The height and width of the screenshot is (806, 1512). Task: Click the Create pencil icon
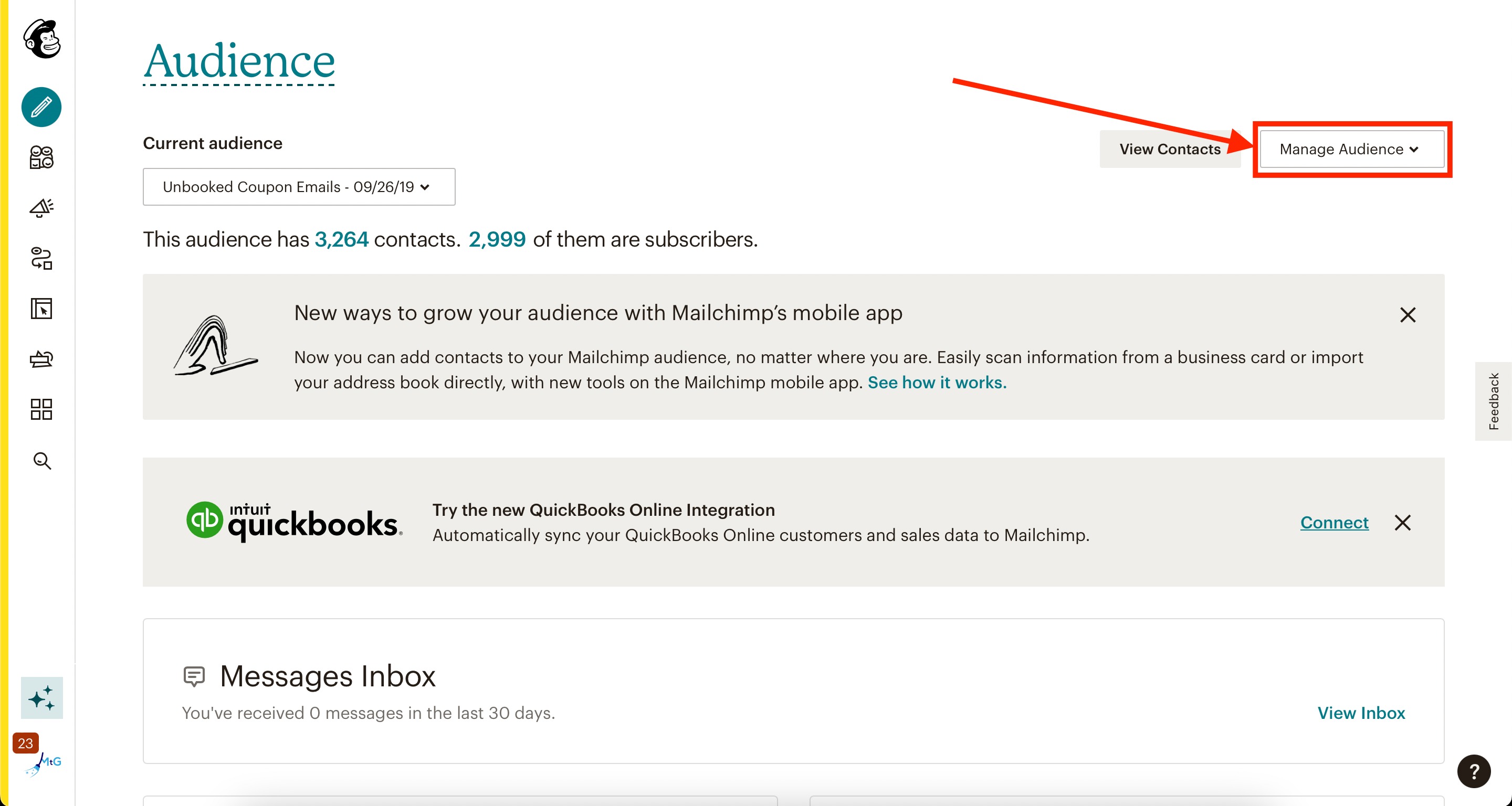point(41,108)
